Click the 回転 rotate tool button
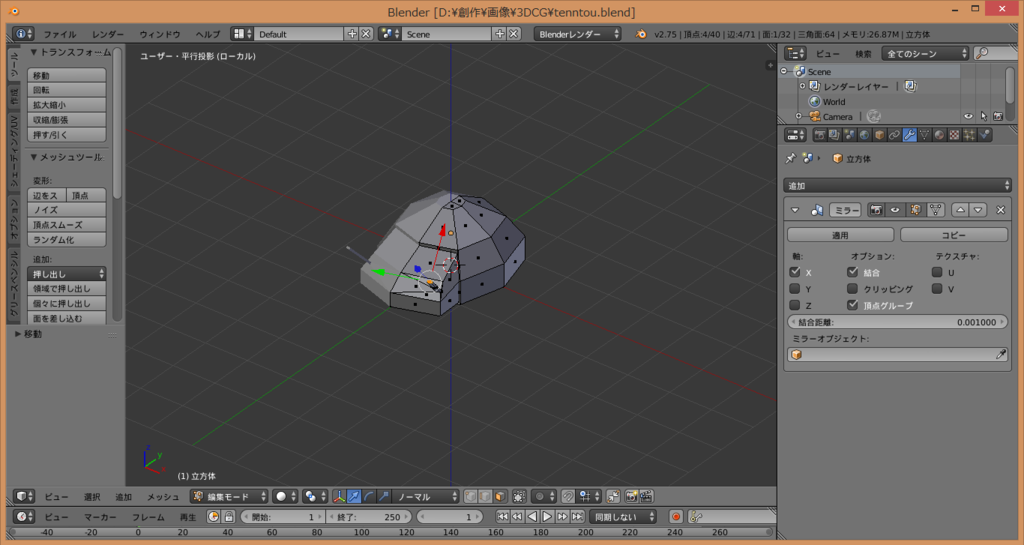This screenshot has width=1024, height=545. coord(67,90)
